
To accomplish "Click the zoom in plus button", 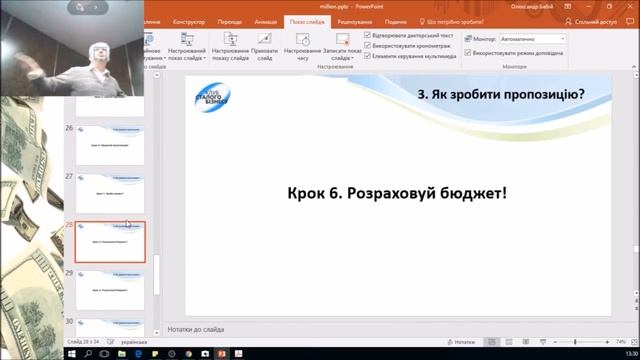I will (607, 342).
